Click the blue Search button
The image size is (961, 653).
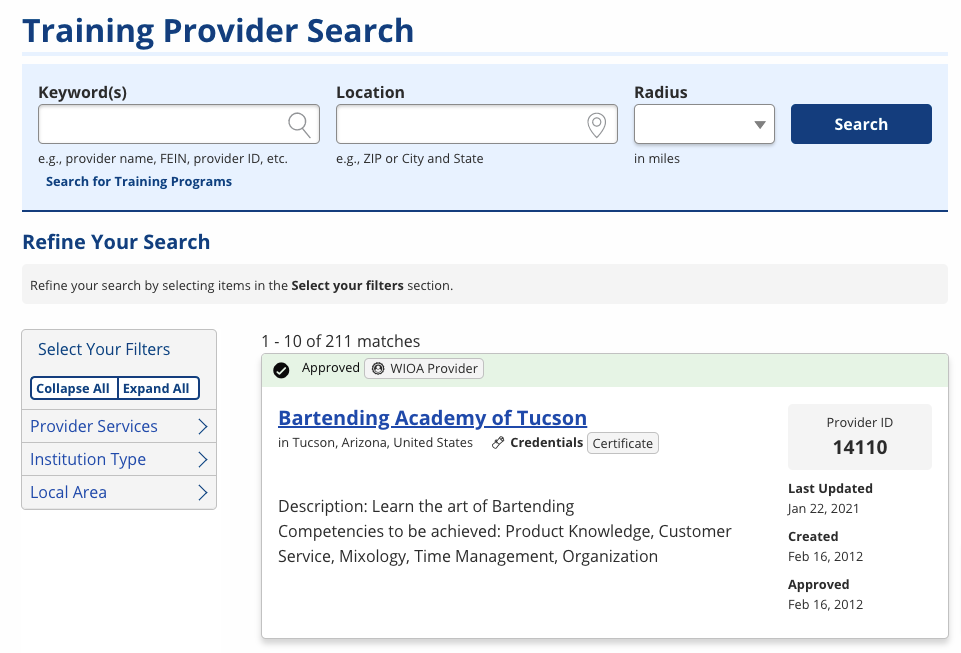[x=860, y=124]
